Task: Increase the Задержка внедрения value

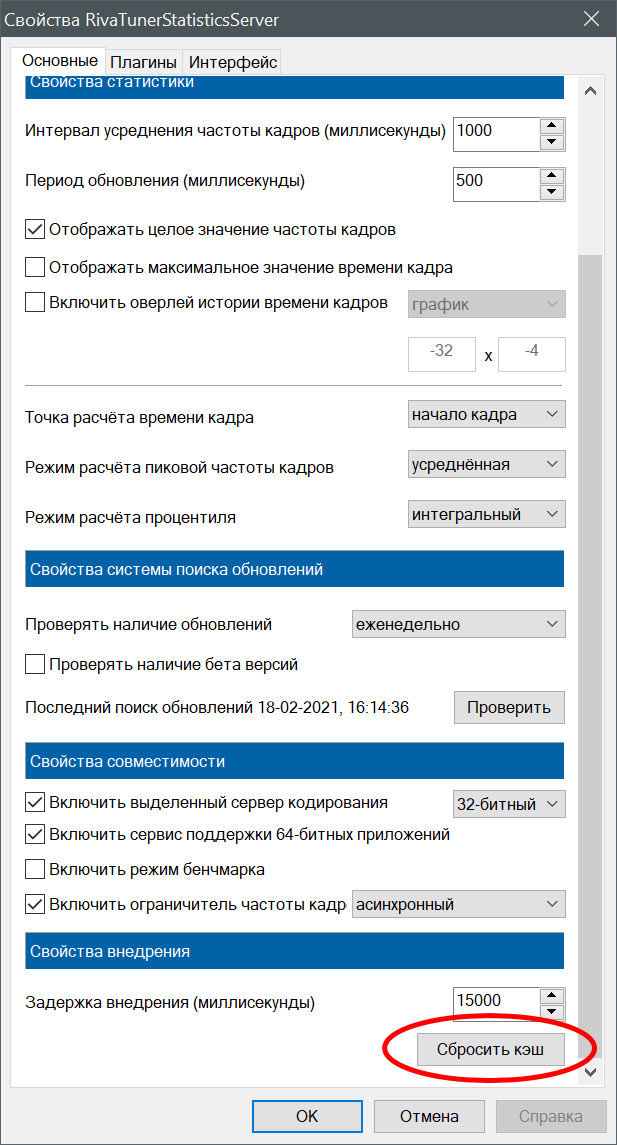Action: coord(553,995)
